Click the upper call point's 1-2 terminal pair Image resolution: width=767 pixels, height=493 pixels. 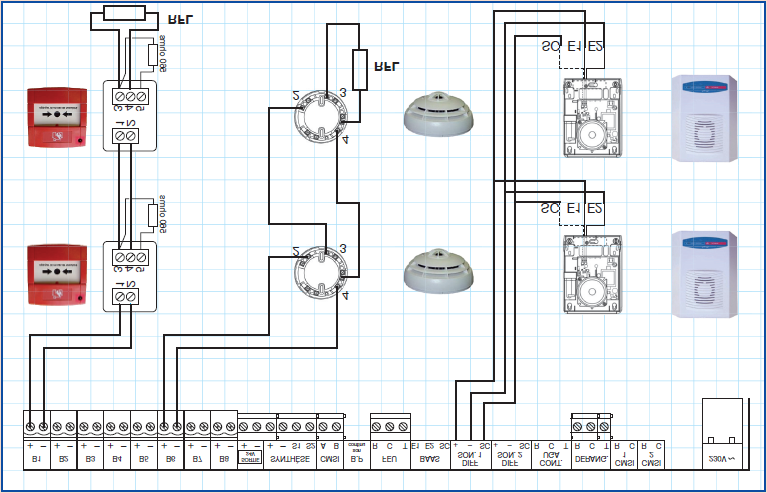point(125,135)
